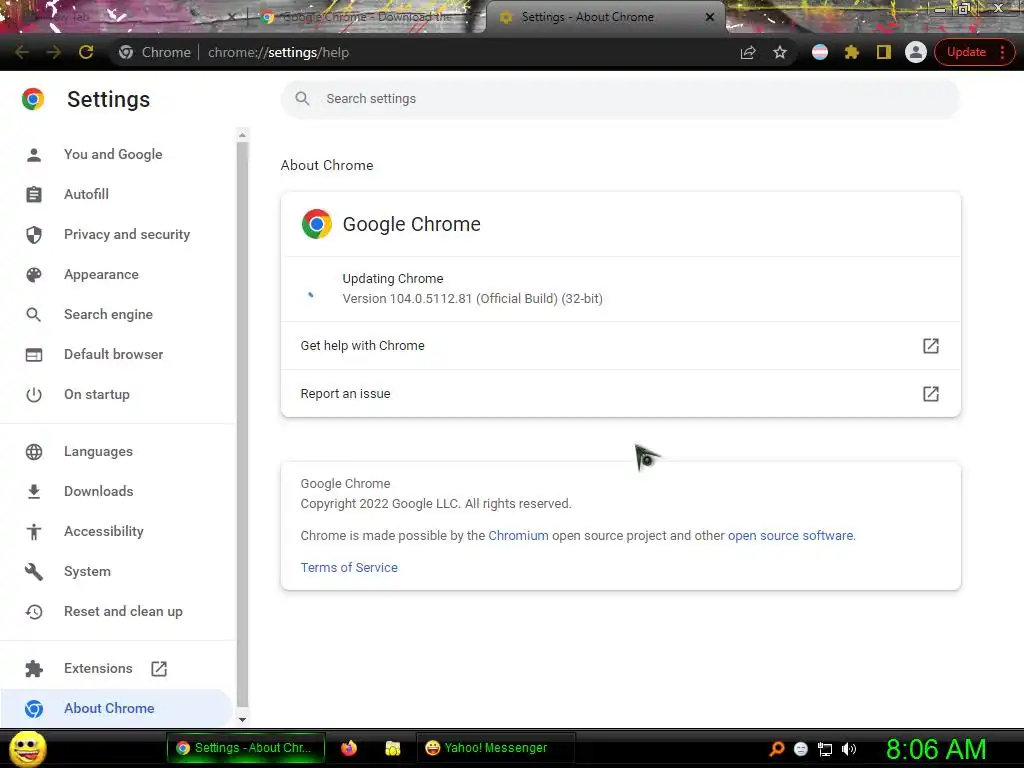Screen dimensions: 1024x768
Task: Focus the chrome://settings/help address bar
Action: tap(278, 52)
